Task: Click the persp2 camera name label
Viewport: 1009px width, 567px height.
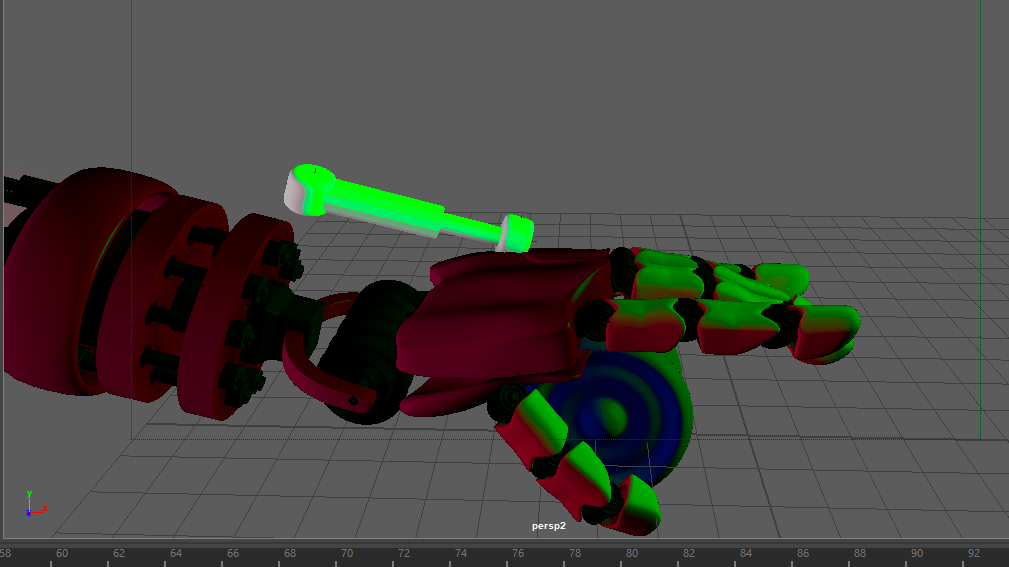Action: 548,526
